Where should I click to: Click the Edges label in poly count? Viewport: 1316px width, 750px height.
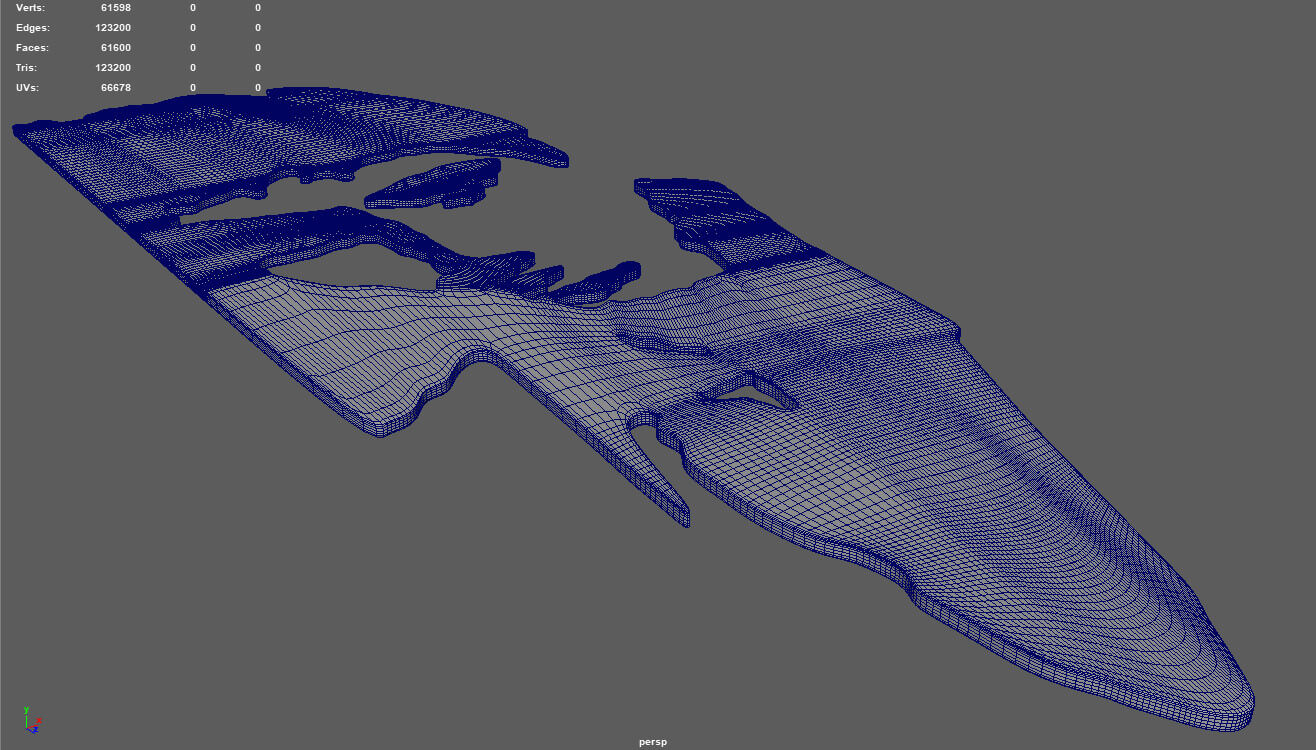(x=32, y=28)
